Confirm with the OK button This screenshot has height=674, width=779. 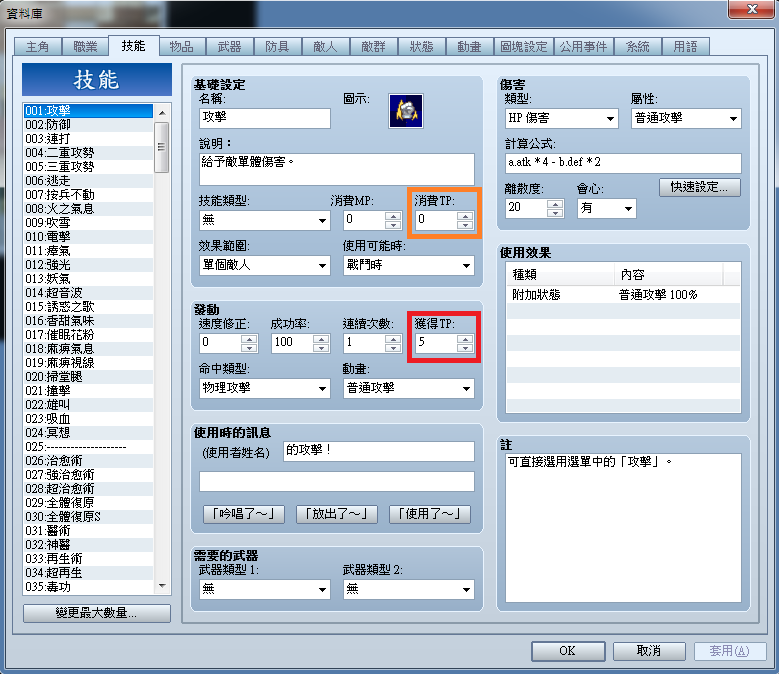click(568, 651)
